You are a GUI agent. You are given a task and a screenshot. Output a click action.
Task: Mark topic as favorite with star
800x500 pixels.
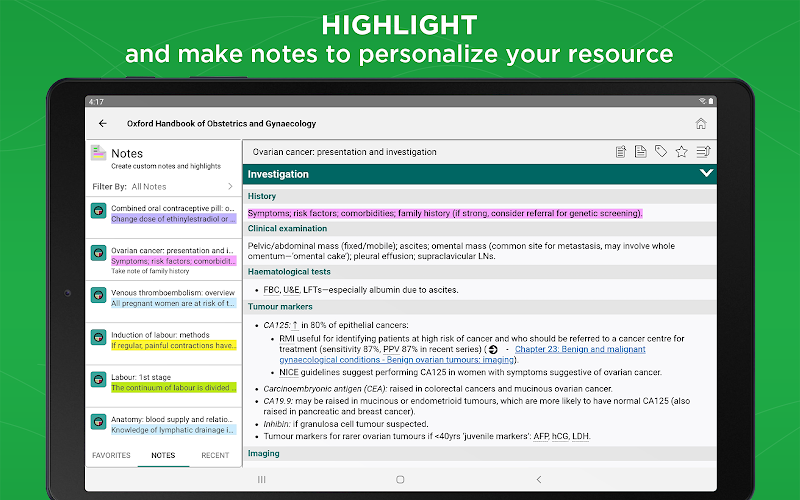pyautogui.click(x=681, y=152)
